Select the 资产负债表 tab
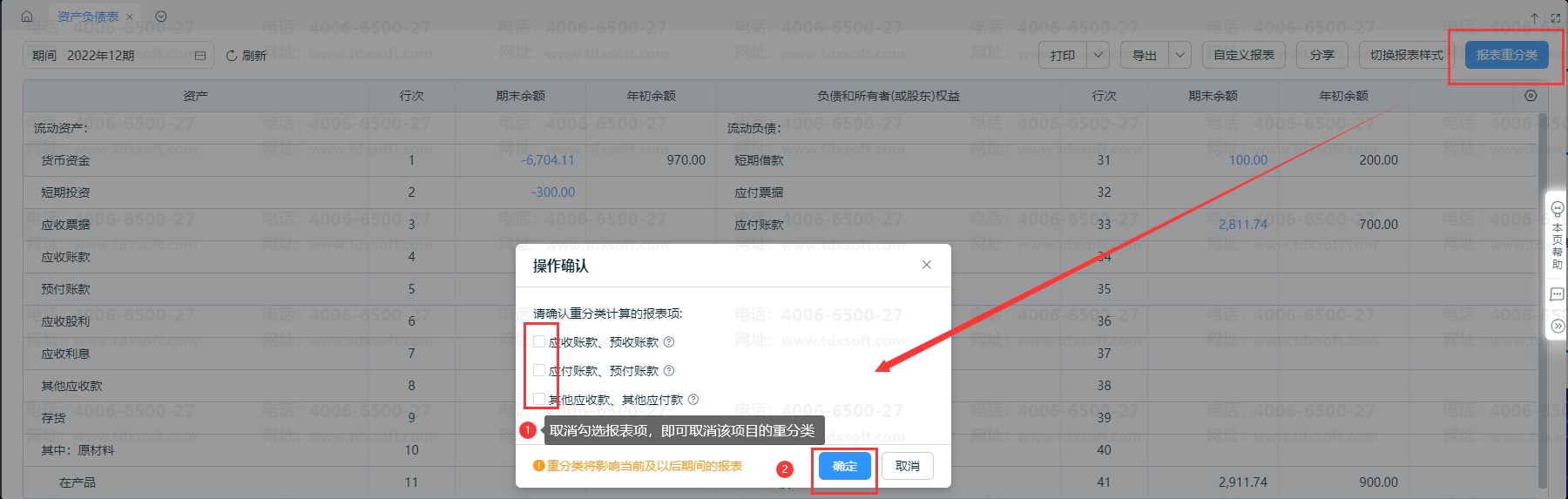This screenshot has height=499, width=1568. tap(88, 17)
